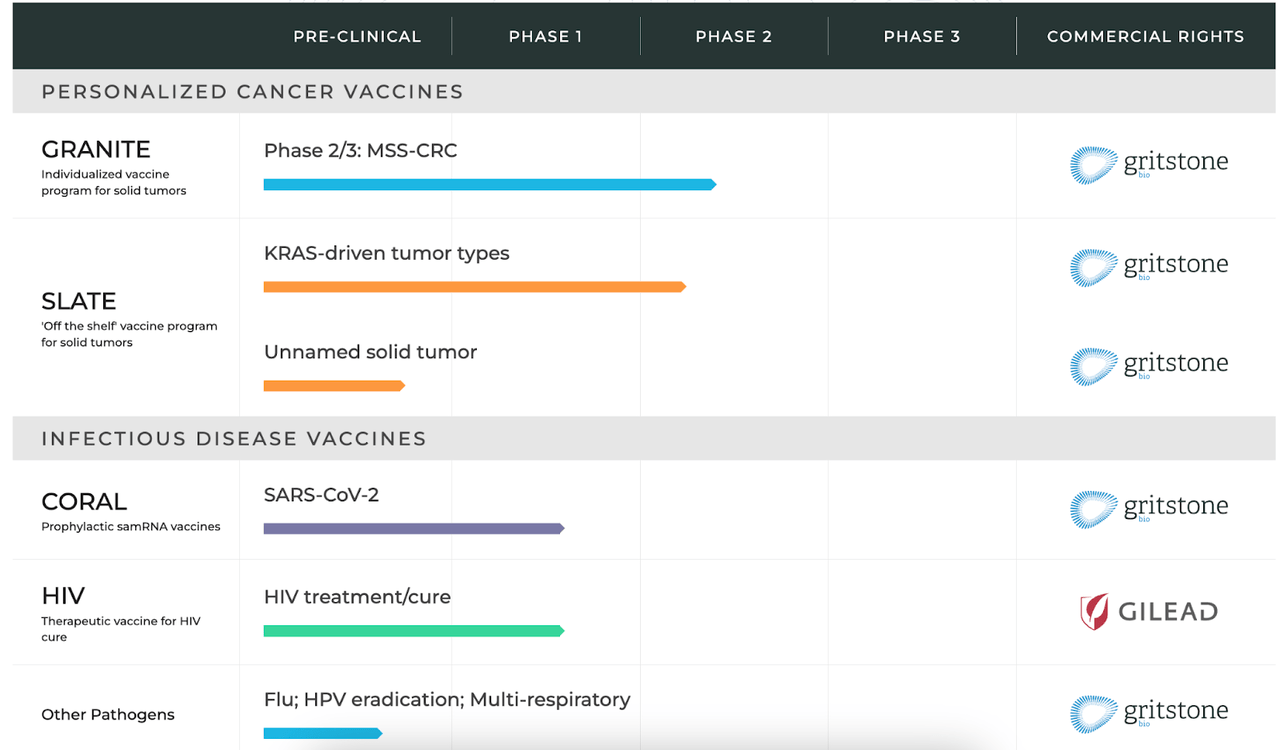Click the purple SARS-CoV-2 progress bar
The image size is (1280, 750).
[x=414, y=528]
